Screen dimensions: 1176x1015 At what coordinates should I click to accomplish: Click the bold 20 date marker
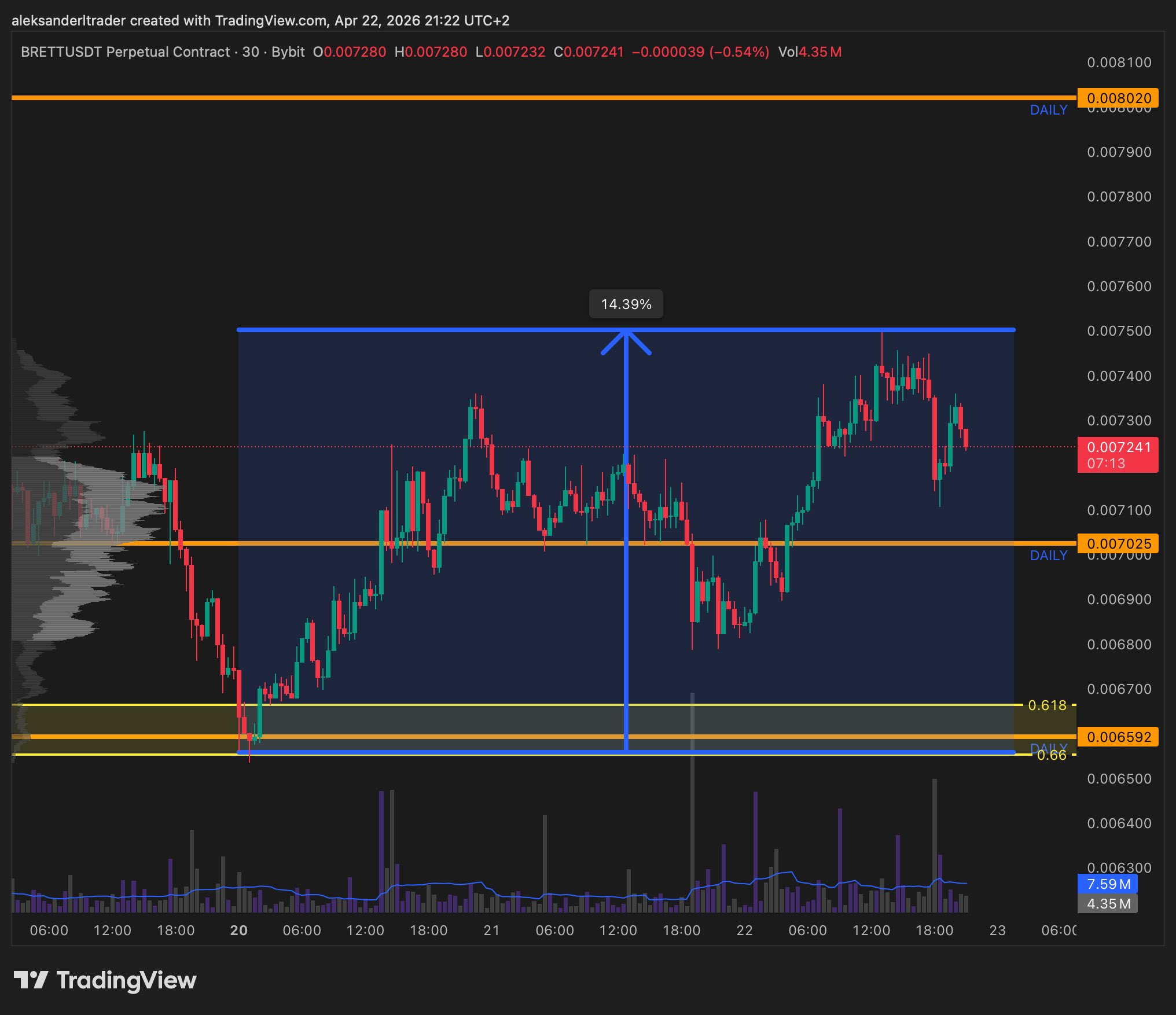(x=238, y=931)
